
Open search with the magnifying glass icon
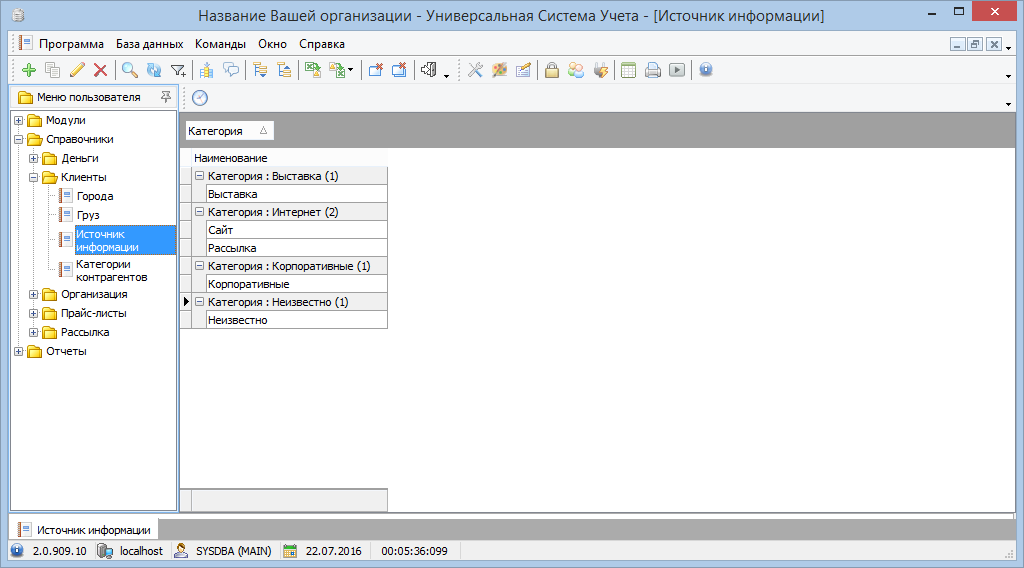pyautogui.click(x=129, y=70)
